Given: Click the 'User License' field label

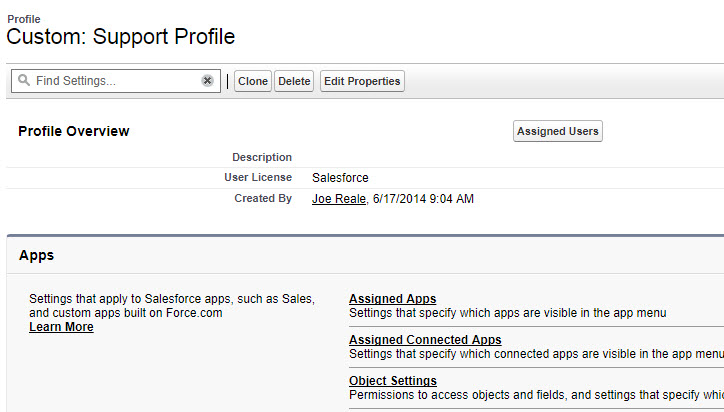Looking at the screenshot, I should click(x=258, y=177).
